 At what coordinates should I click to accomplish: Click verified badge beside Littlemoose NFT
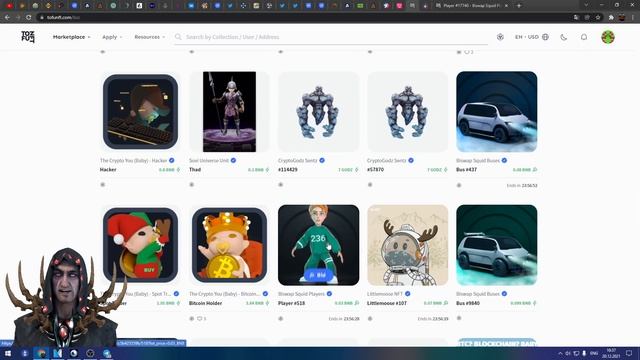(407, 294)
